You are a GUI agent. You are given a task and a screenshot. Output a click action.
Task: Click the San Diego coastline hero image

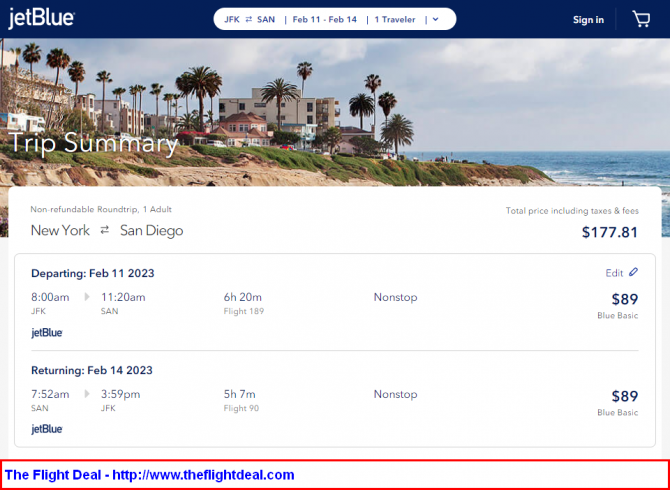tap(335, 112)
